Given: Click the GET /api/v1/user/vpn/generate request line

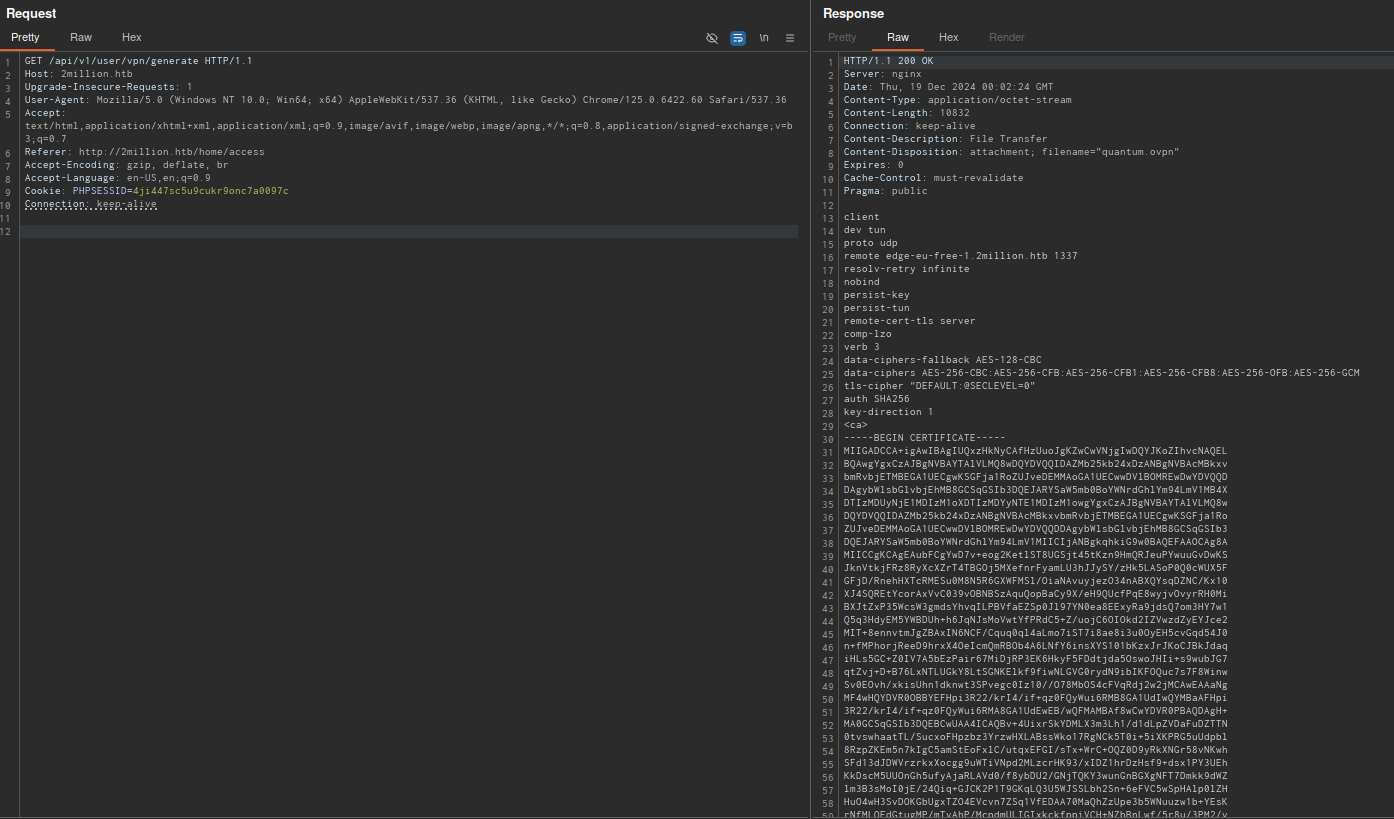Looking at the screenshot, I should click(x=138, y=61).
